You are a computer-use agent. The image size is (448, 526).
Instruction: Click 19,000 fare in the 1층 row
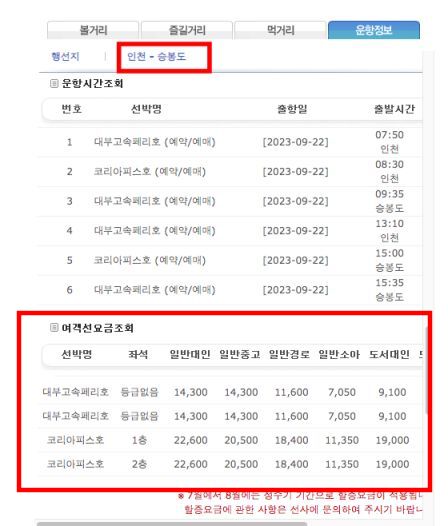coord(392,440)
